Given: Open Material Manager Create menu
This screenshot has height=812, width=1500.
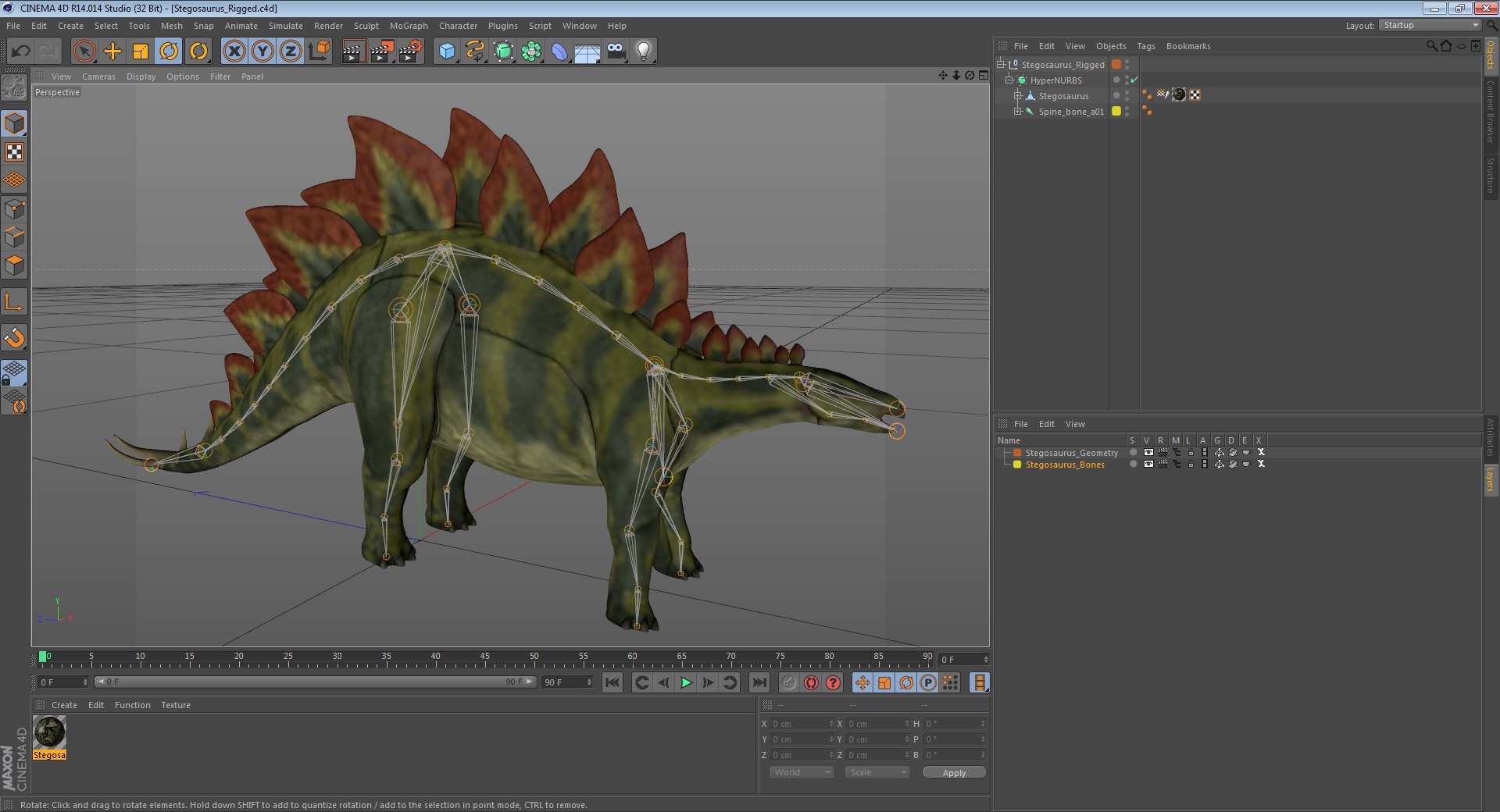Looking at the screenshot, I should (x=64, y=705).
